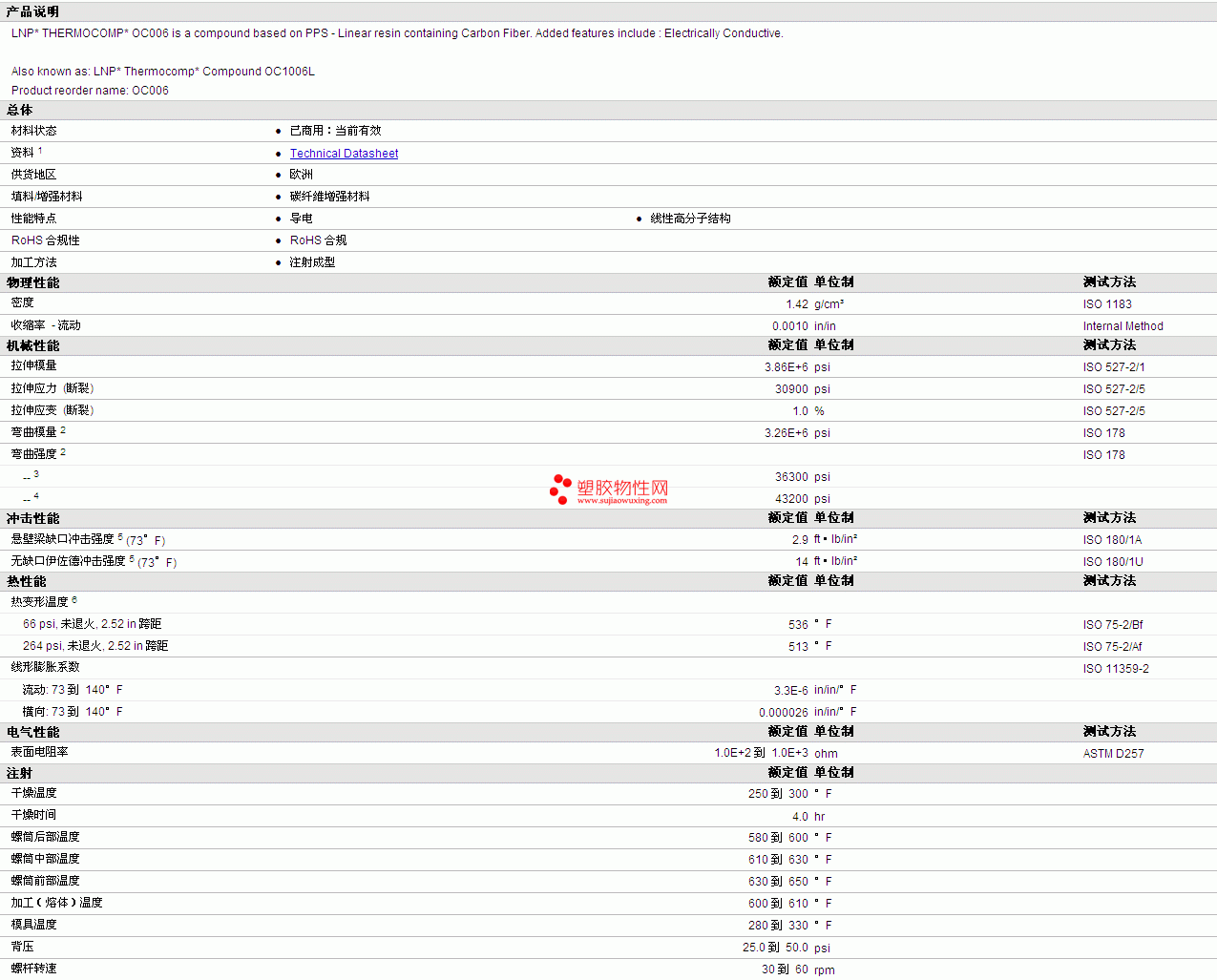Select flexural modulus value 3.26E+6
Screen dimensions: 1217x980
pyautogui.click(x=787, y=433)
